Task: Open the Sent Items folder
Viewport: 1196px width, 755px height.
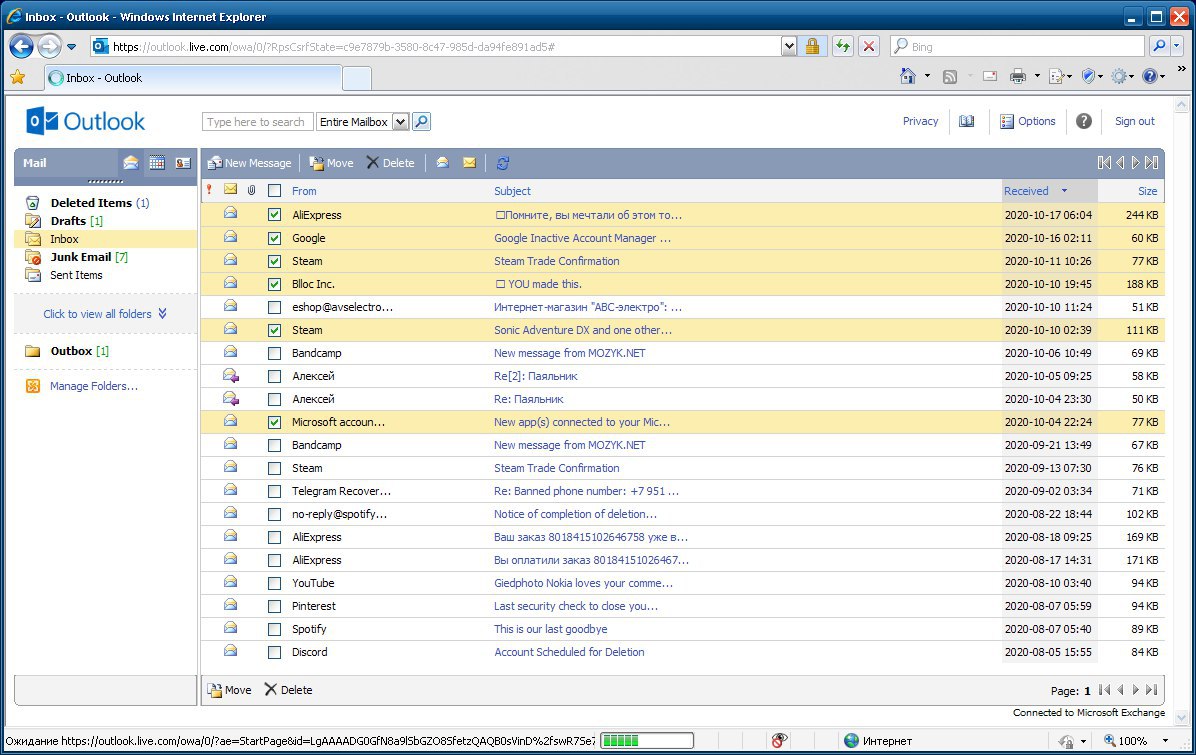Action: tap(76, 275)
